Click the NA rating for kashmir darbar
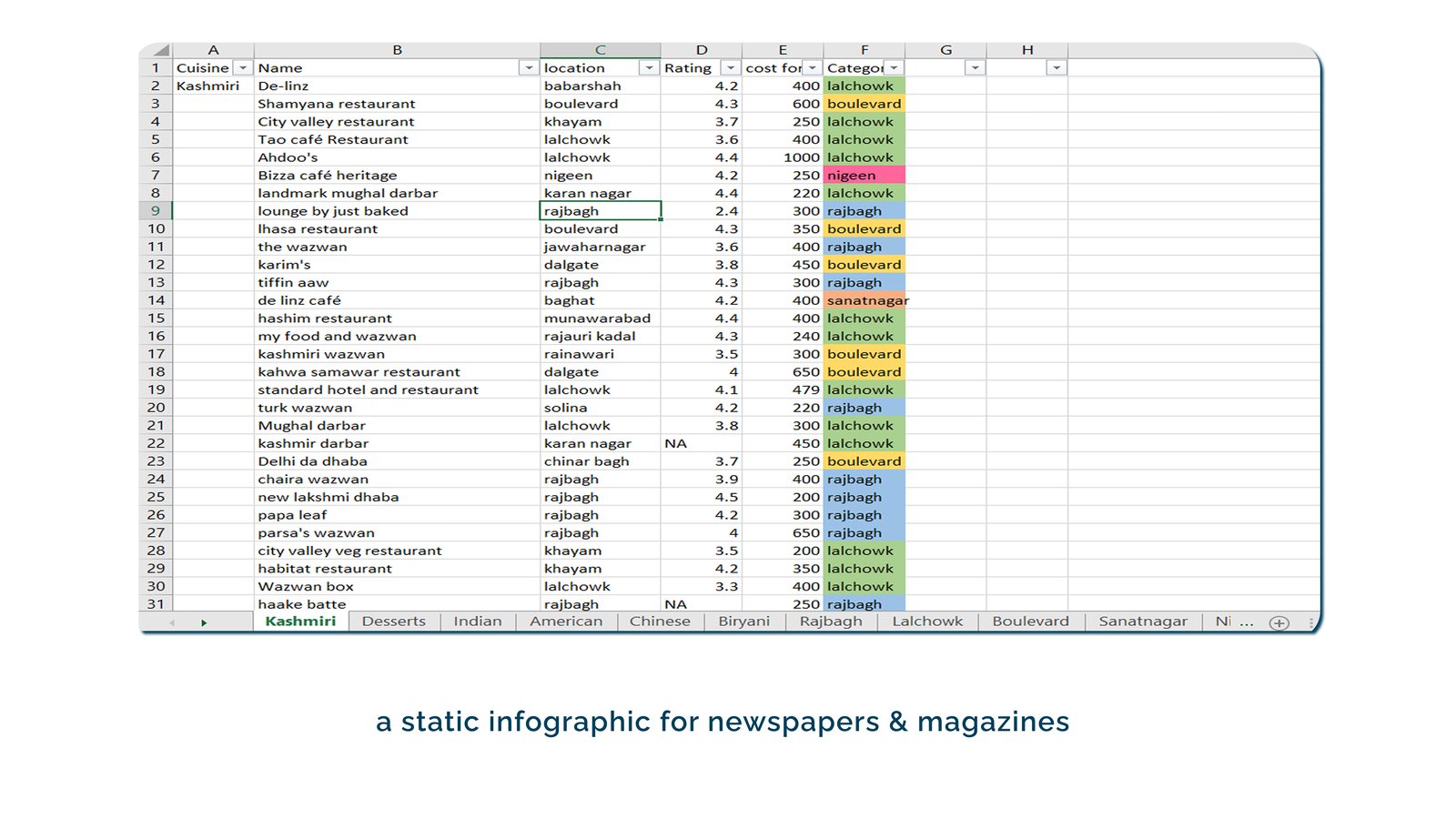 click(x=702, y=443)
